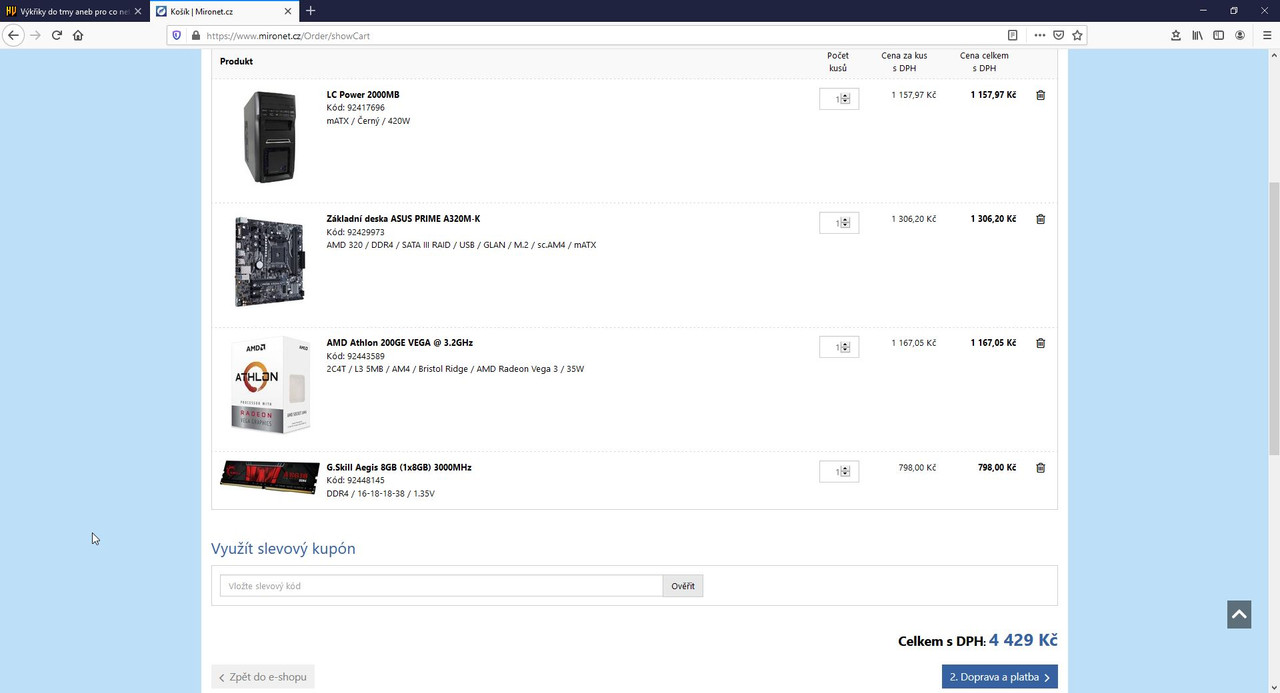1280x693 pixels.
Task: Click Cena celkem s DPH header
Action: [984, 62]
